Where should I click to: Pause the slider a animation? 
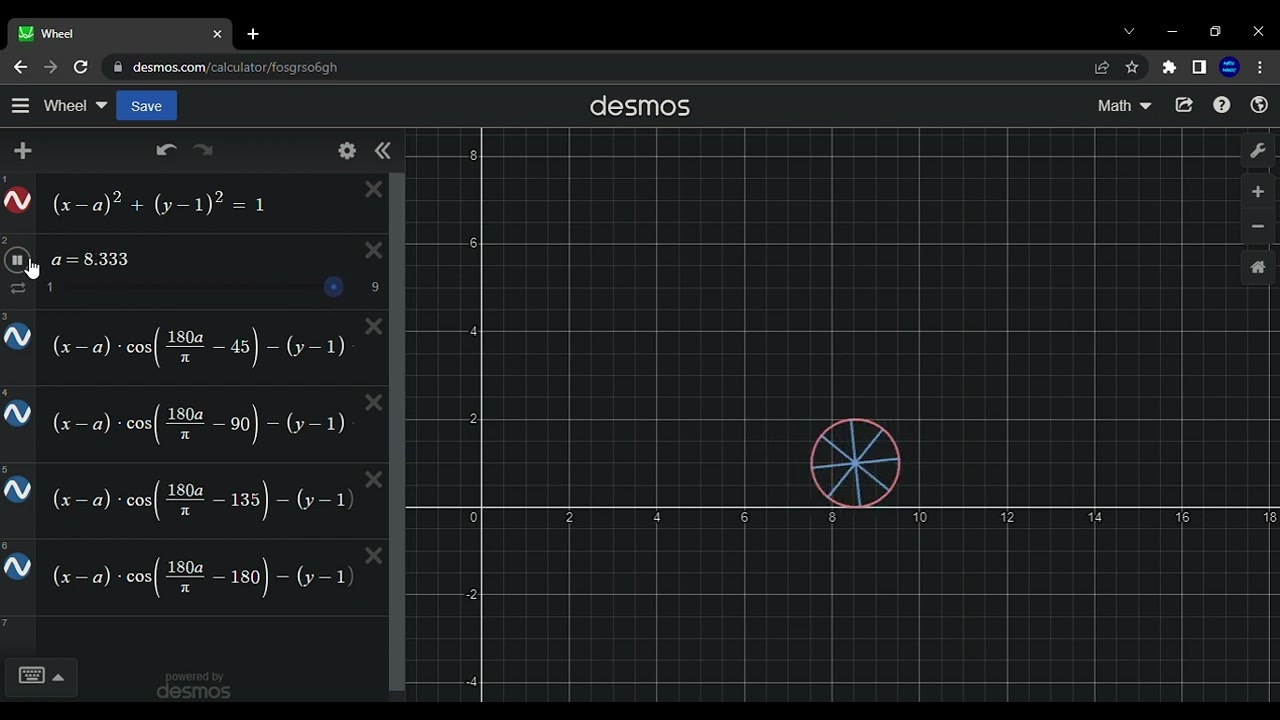point(16,260)
